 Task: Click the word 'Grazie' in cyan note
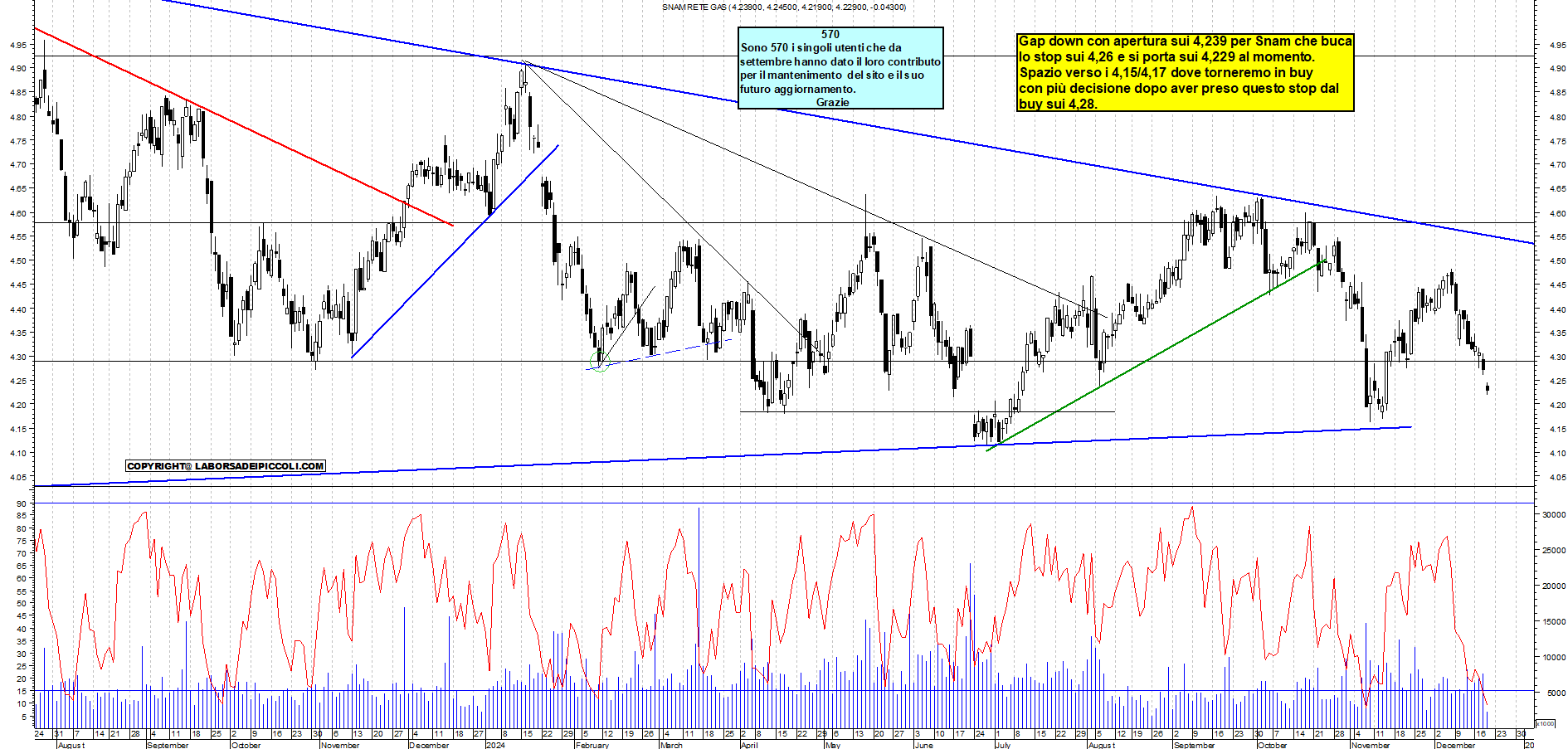click(832, 102)
